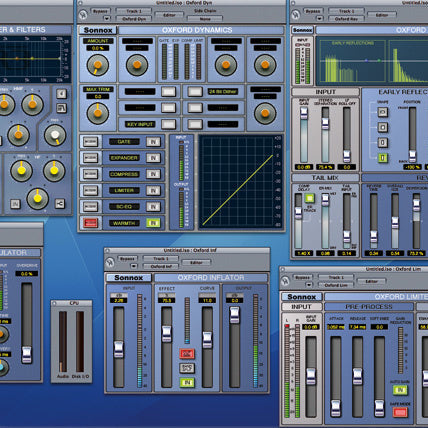Click the red WARMTH section access button
Image resolution: width=428 pixels, height=428 pixels.
[90, 223]
